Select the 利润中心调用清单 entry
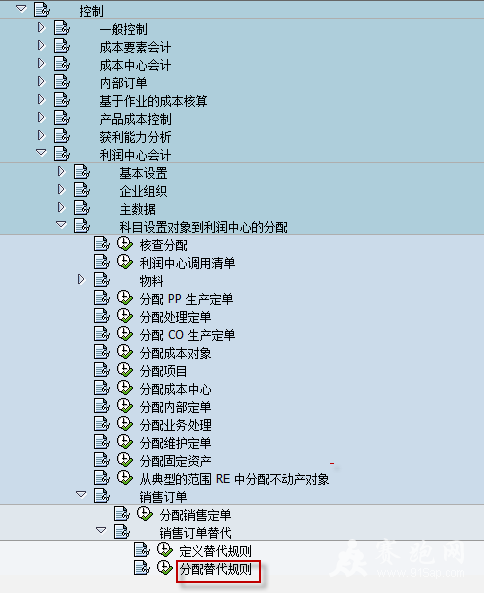 point(187,263)
